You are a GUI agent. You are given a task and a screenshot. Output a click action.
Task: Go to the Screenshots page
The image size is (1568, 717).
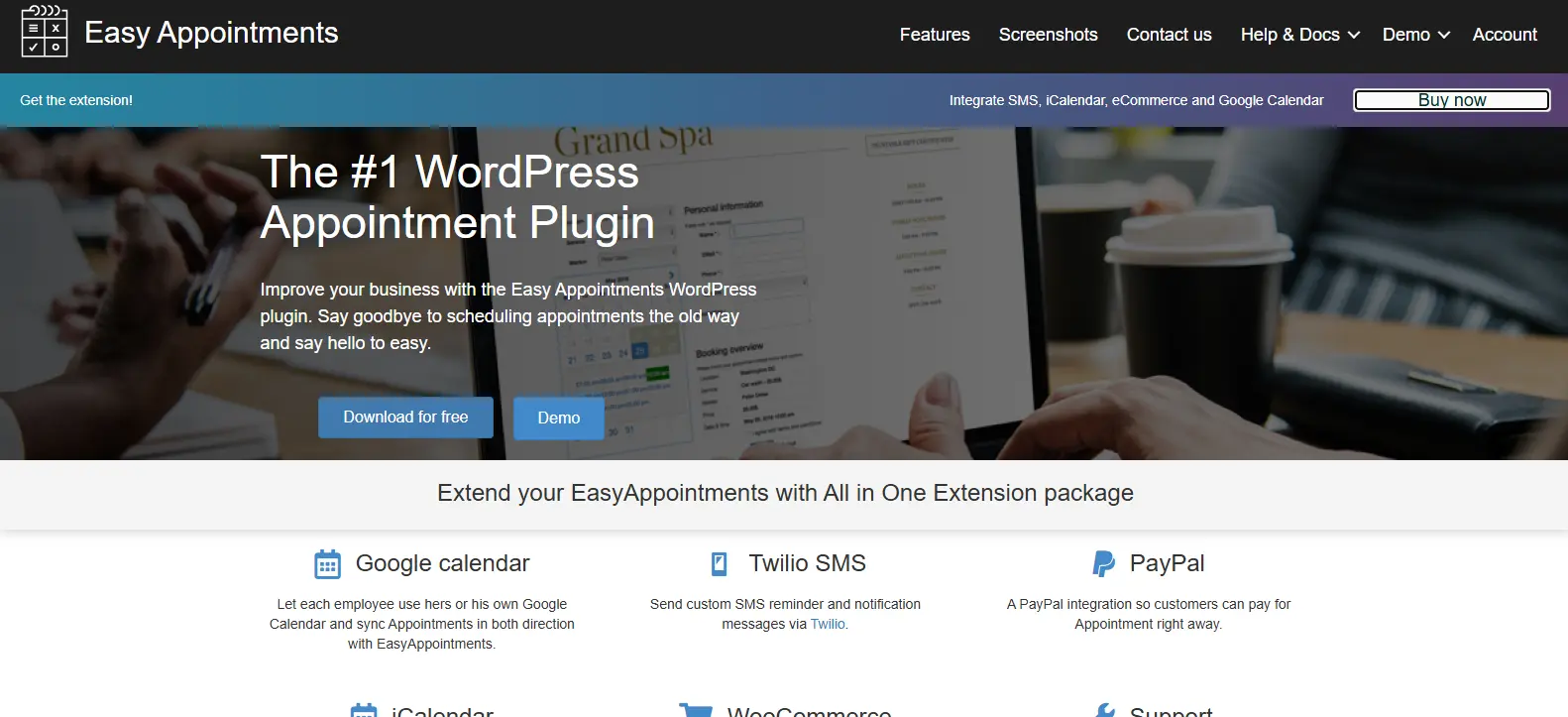point(1048,35)
